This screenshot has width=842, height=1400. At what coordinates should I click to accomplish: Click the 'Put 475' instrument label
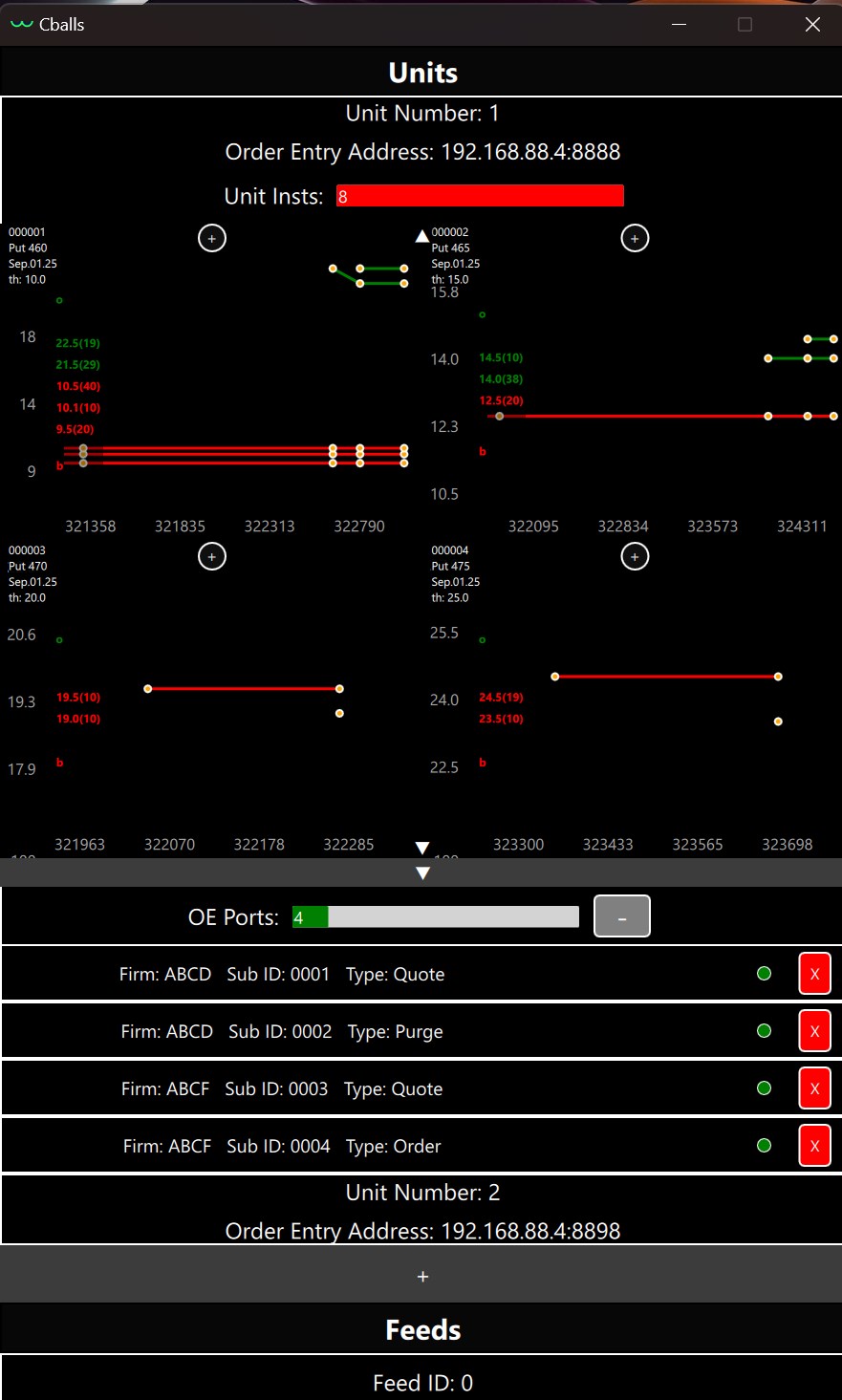(450, 566)
